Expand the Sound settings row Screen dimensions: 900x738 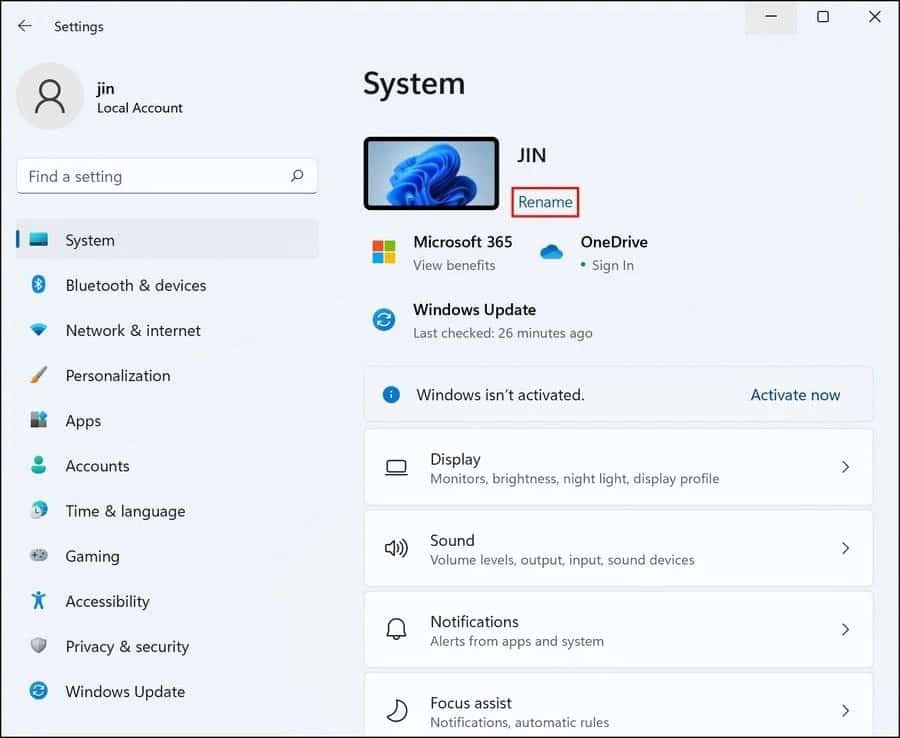[845, 548]
